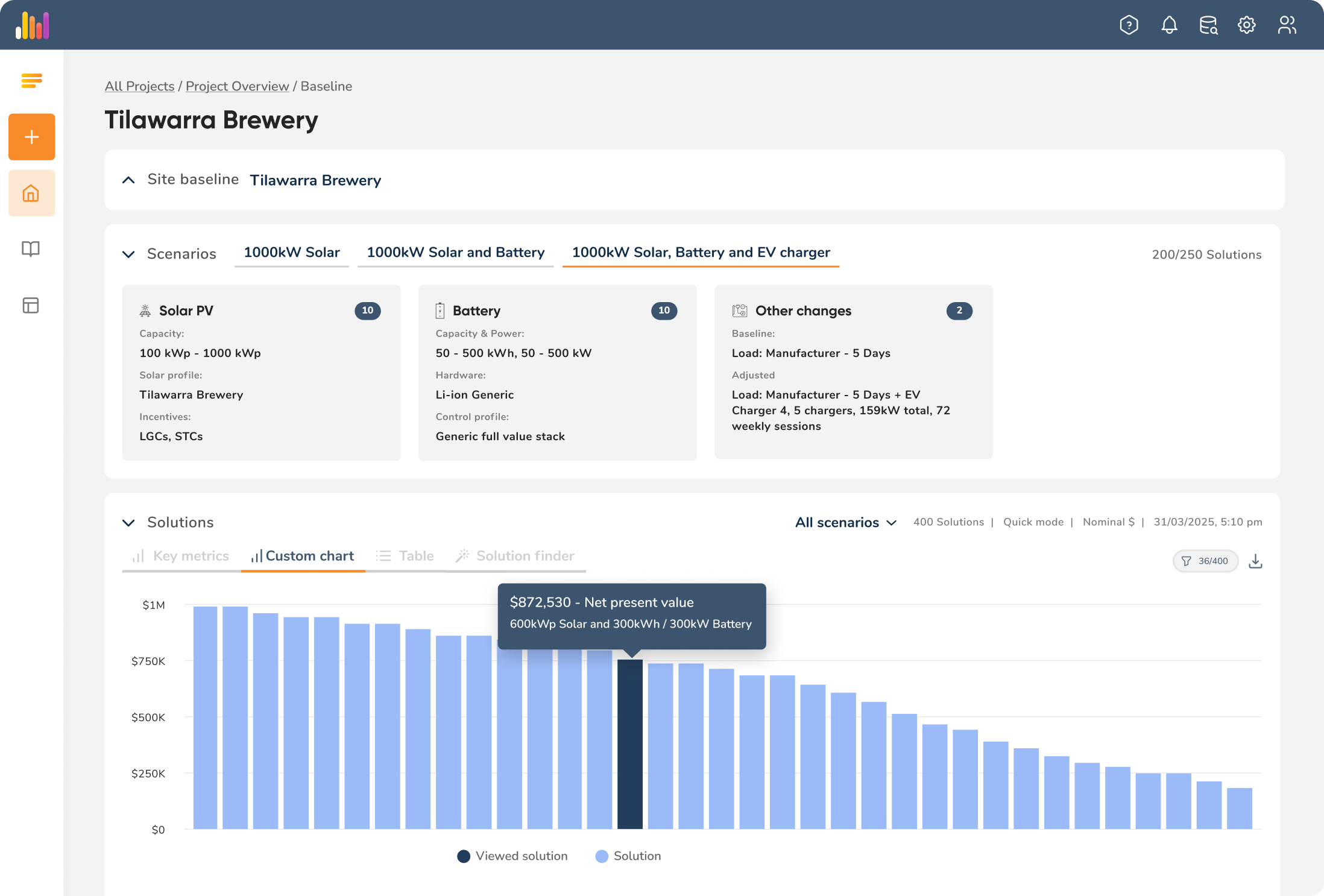Toggle Viewed solution legend item
Screen dimensions: 1324x896
tap(512, 856)
